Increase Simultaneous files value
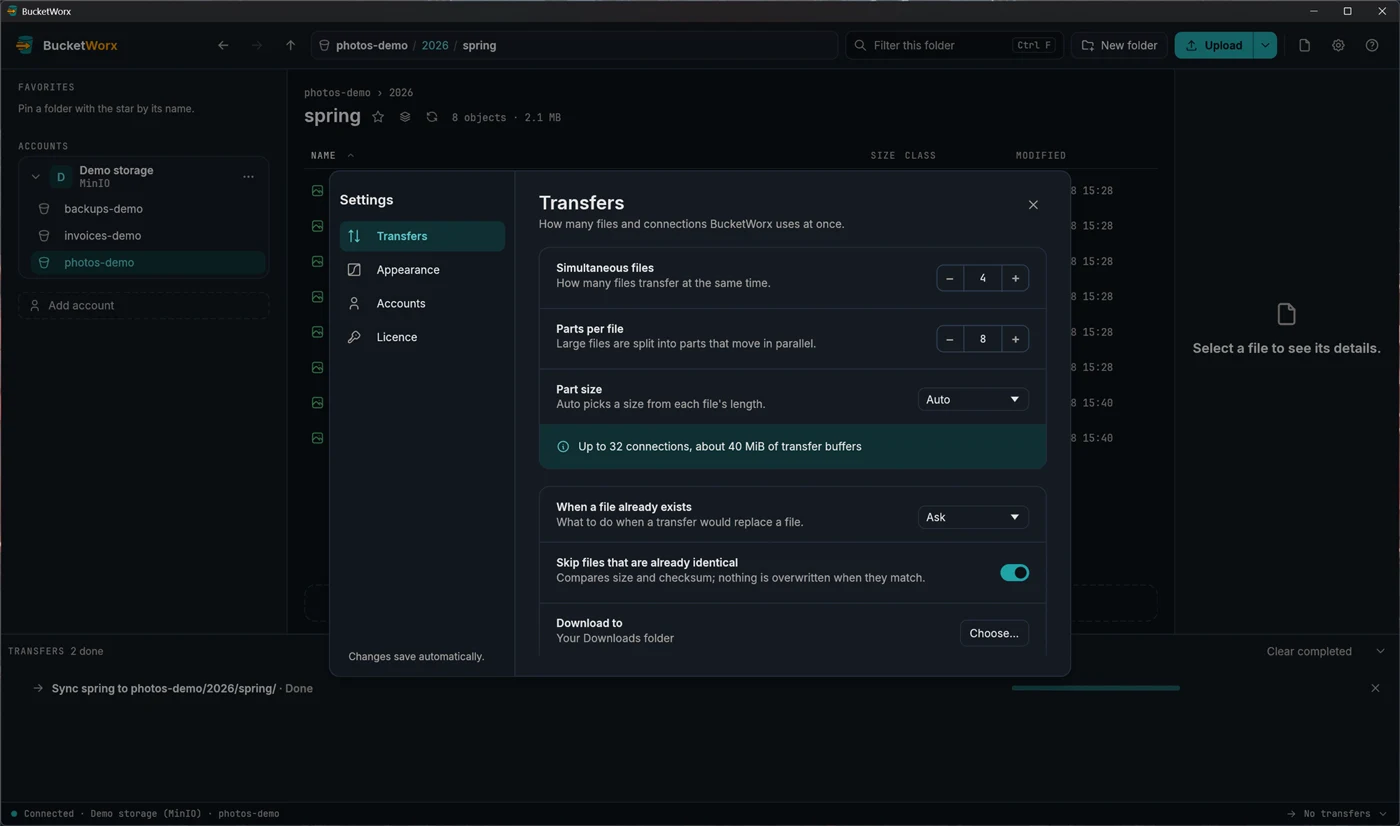The height and width of the screenshot is (826, 1400). 1015,278
